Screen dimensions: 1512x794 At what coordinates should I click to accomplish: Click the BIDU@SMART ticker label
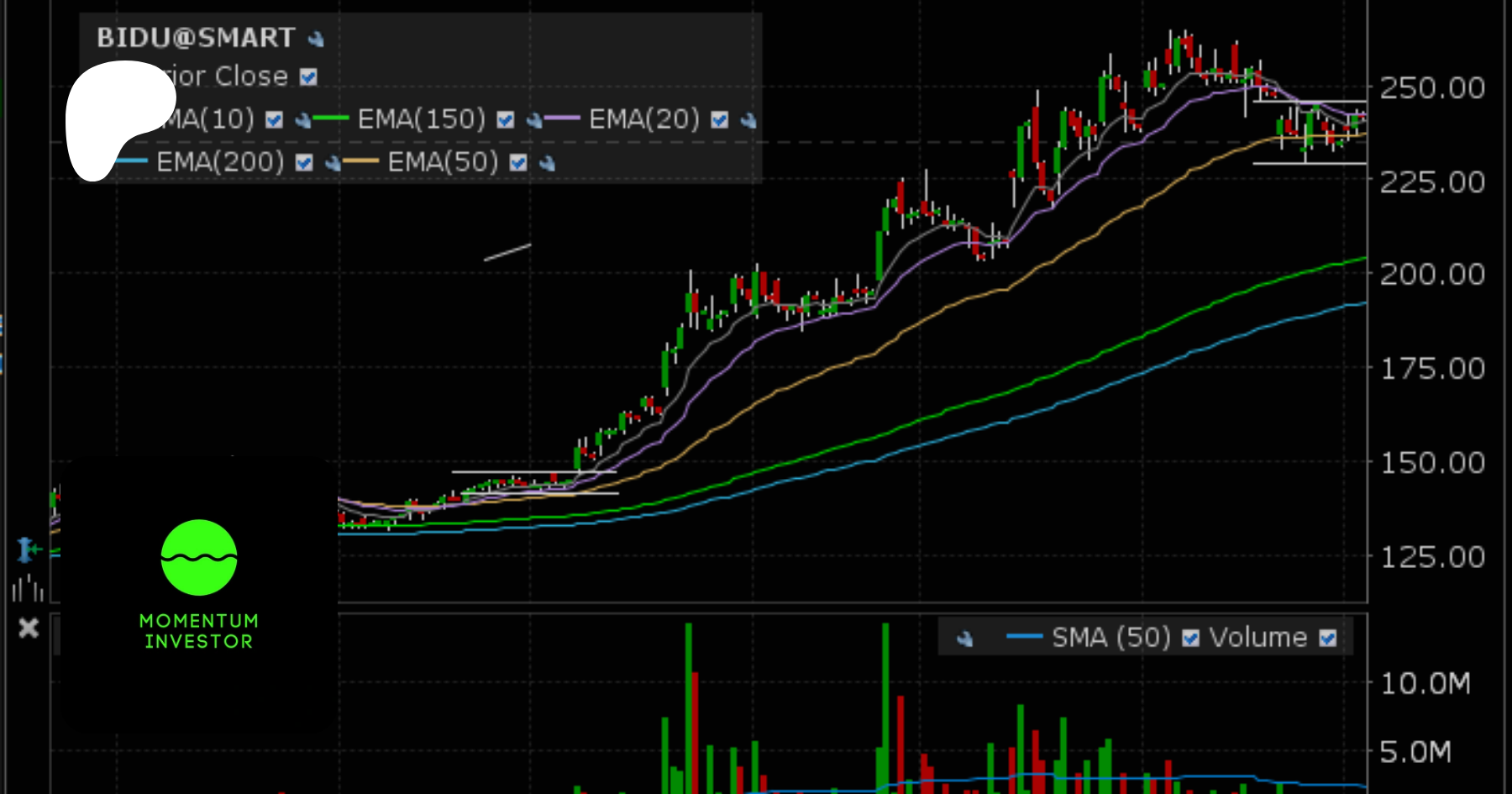click(196, 38)
